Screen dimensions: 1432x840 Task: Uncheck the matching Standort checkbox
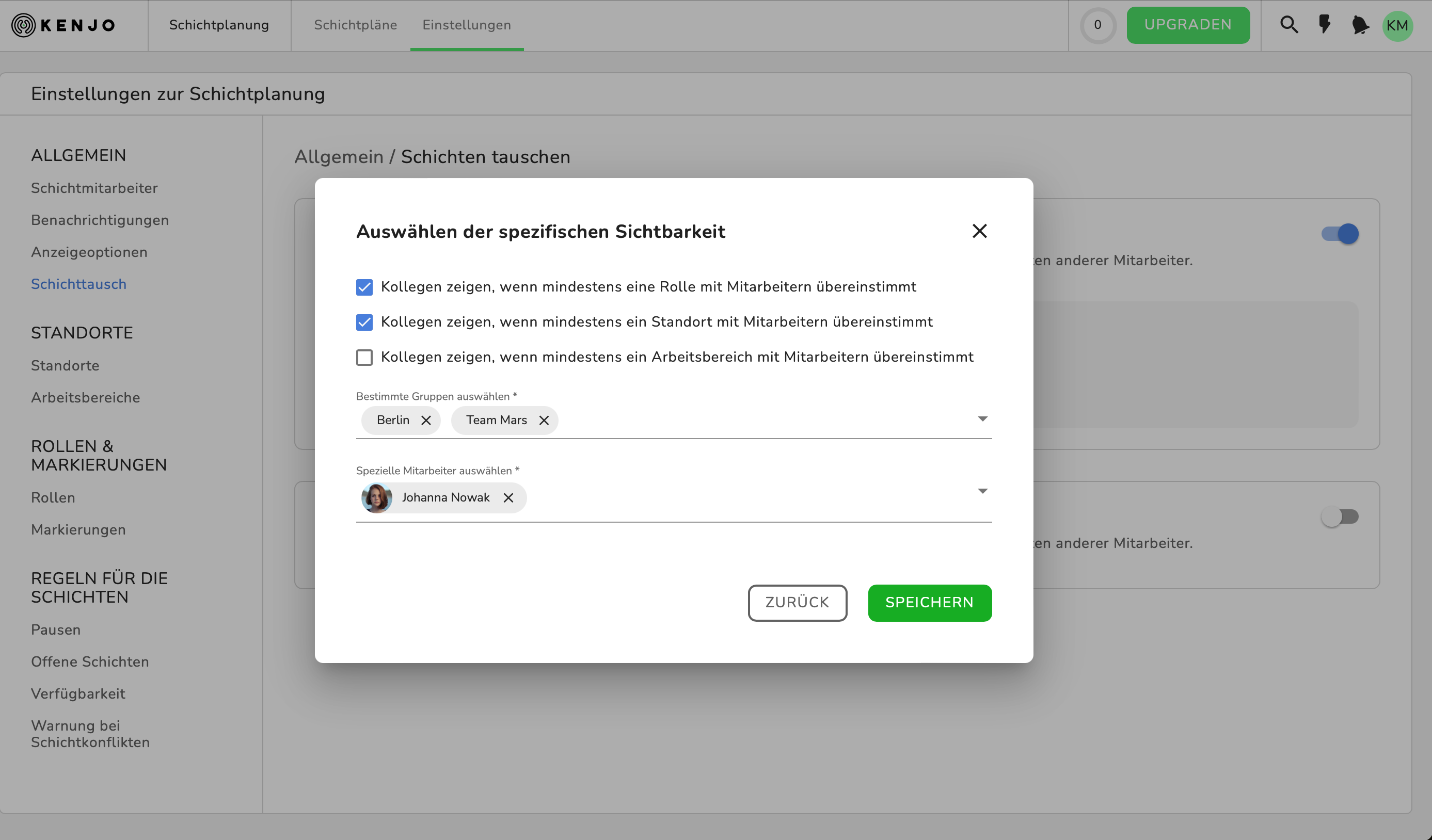364,322
